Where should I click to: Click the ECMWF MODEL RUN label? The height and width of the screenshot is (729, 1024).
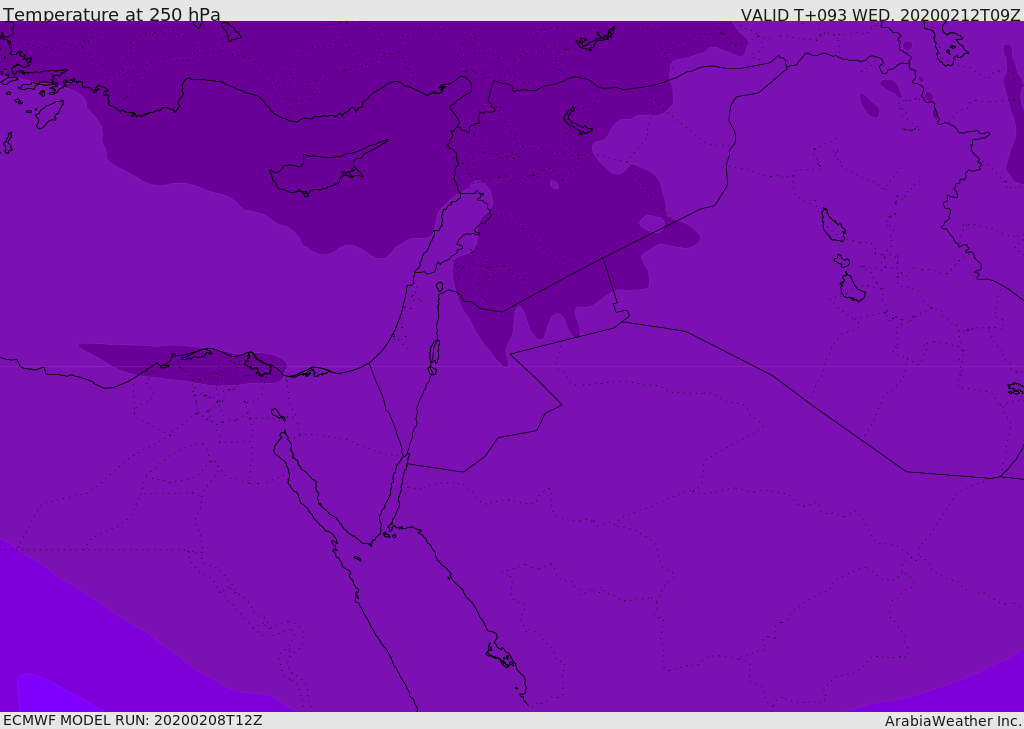(132, 720)
